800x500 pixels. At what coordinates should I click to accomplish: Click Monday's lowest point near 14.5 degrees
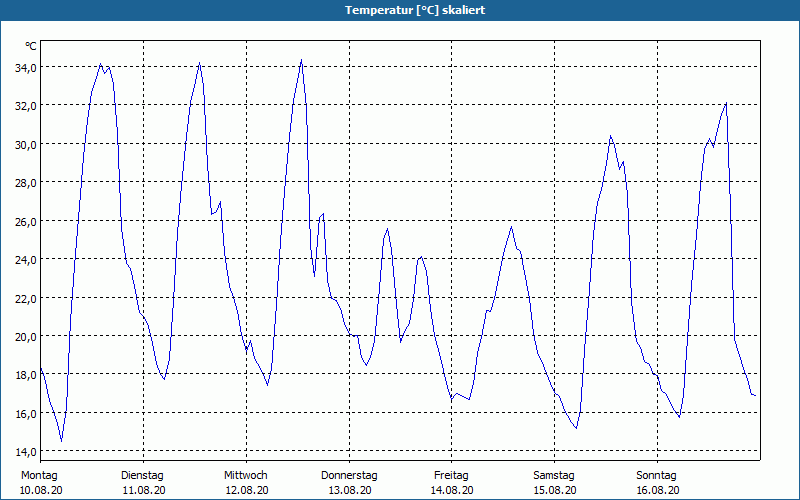[61, 440]
